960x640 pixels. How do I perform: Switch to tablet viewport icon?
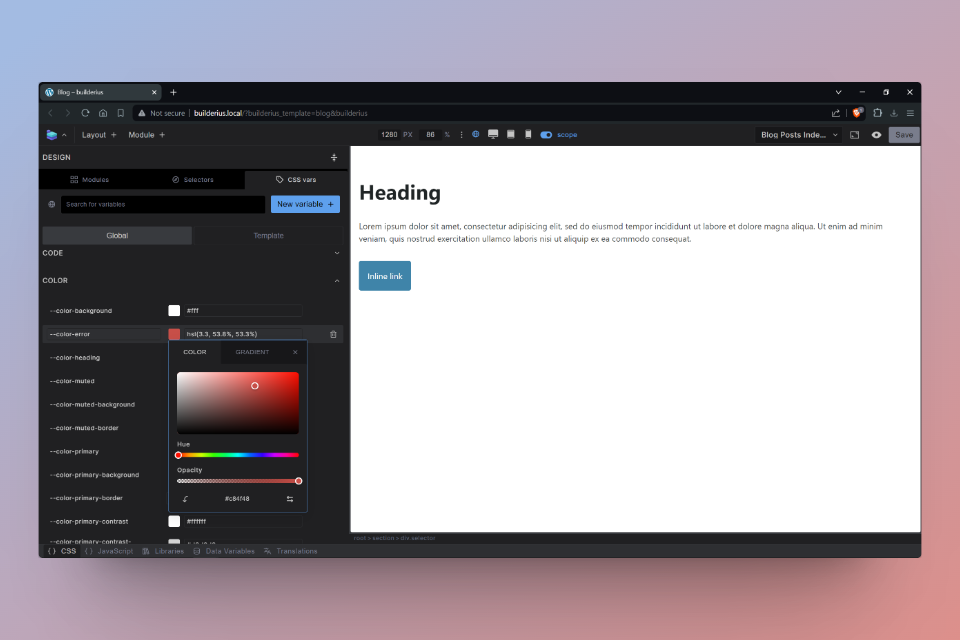511,134
